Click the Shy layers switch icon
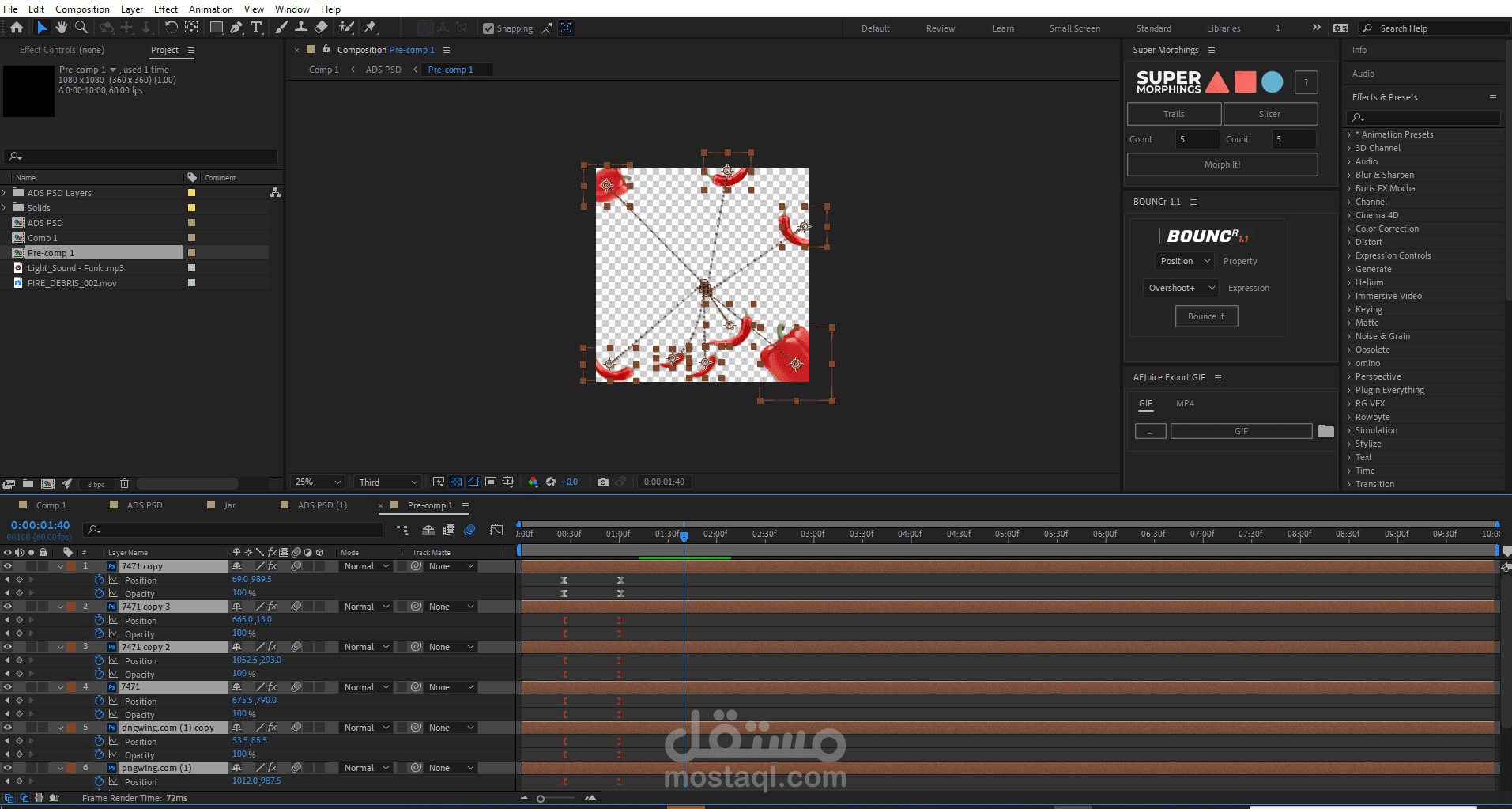This screenshot has height=809, width=1512. click(428, 530)
